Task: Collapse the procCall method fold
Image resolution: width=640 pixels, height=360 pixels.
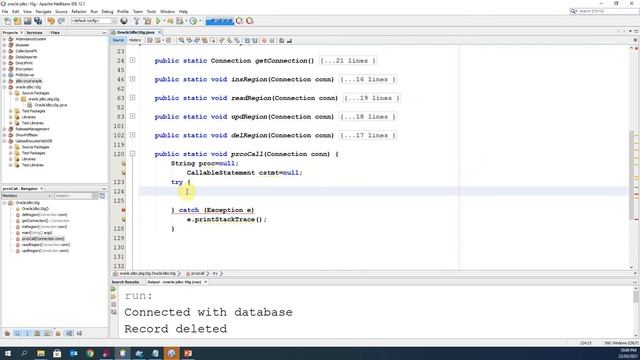Action: pos(132,153)
